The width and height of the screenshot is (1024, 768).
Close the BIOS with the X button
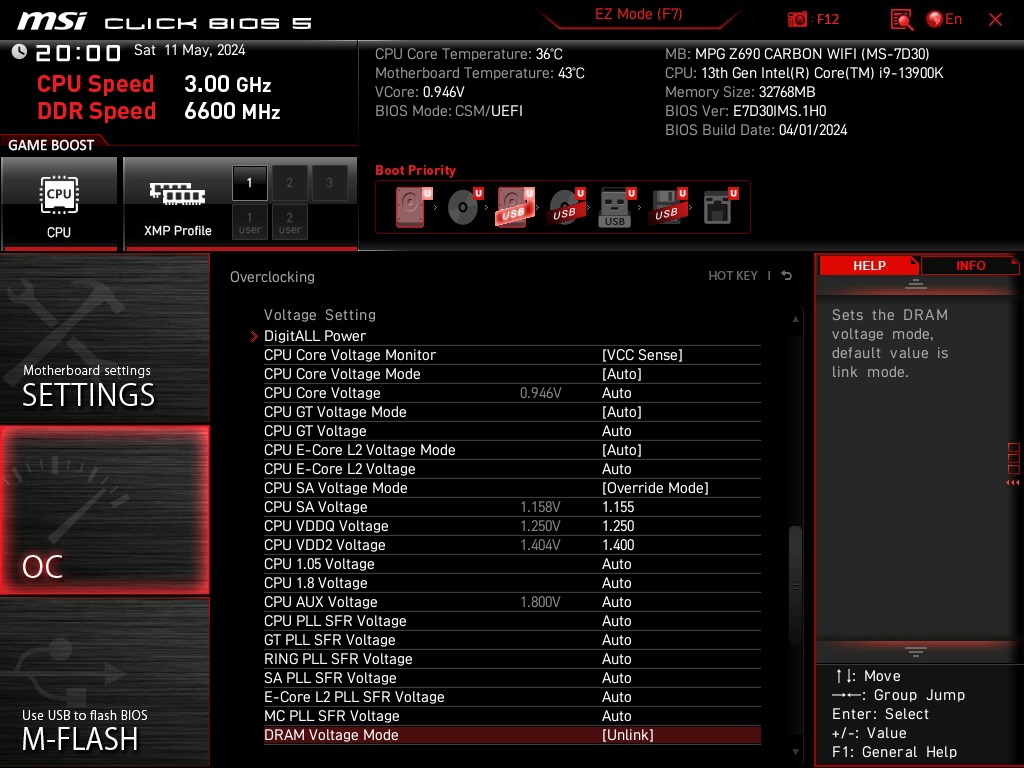click(995, 20)
